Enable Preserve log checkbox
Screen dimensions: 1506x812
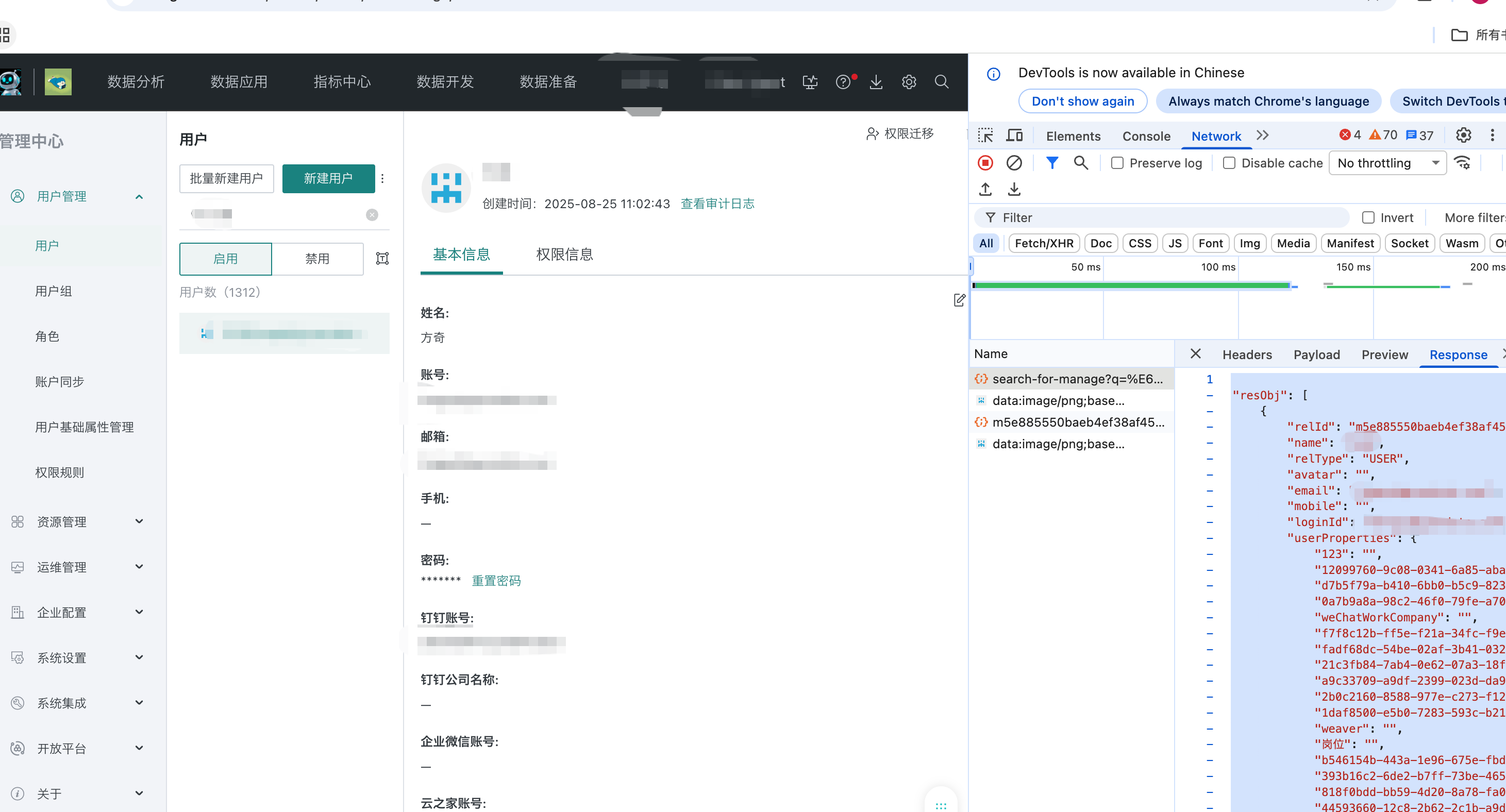tap(1117, 163)
